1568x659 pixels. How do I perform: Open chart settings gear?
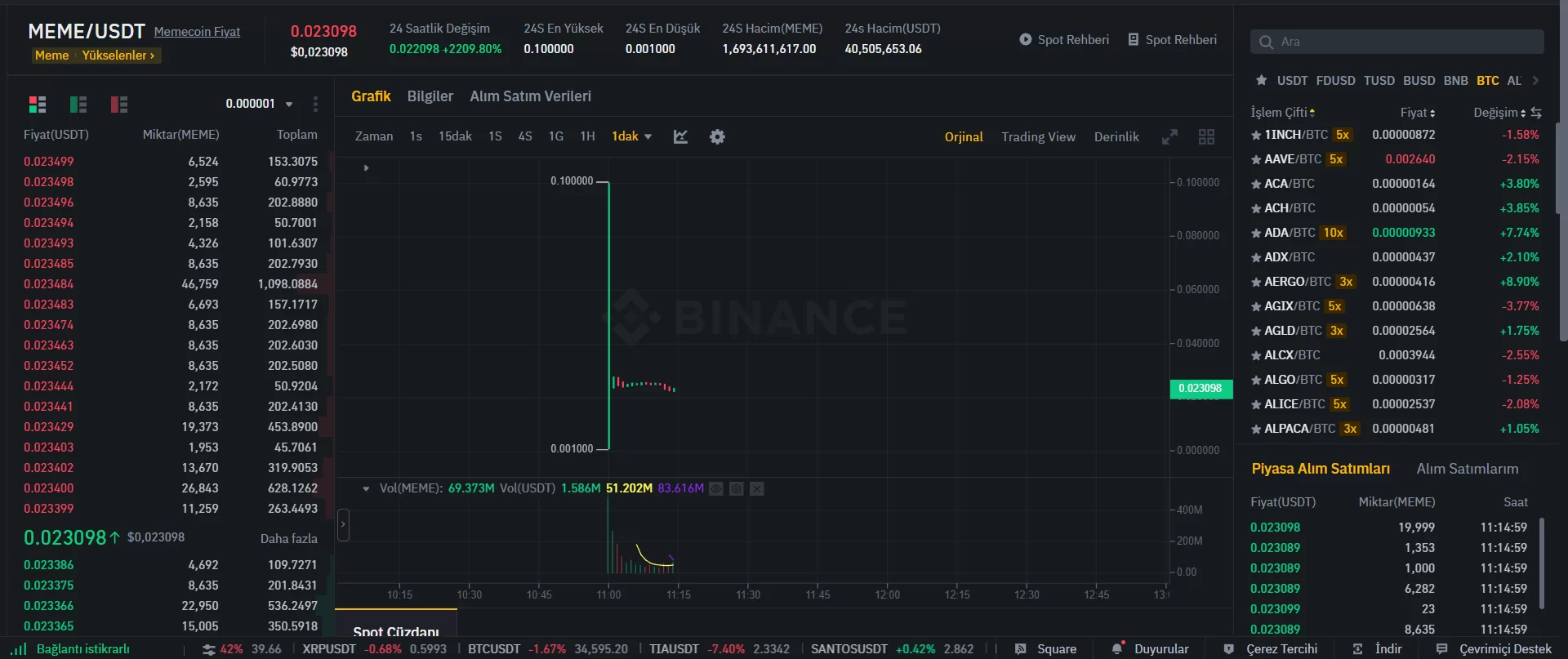(x=717, y=136)
